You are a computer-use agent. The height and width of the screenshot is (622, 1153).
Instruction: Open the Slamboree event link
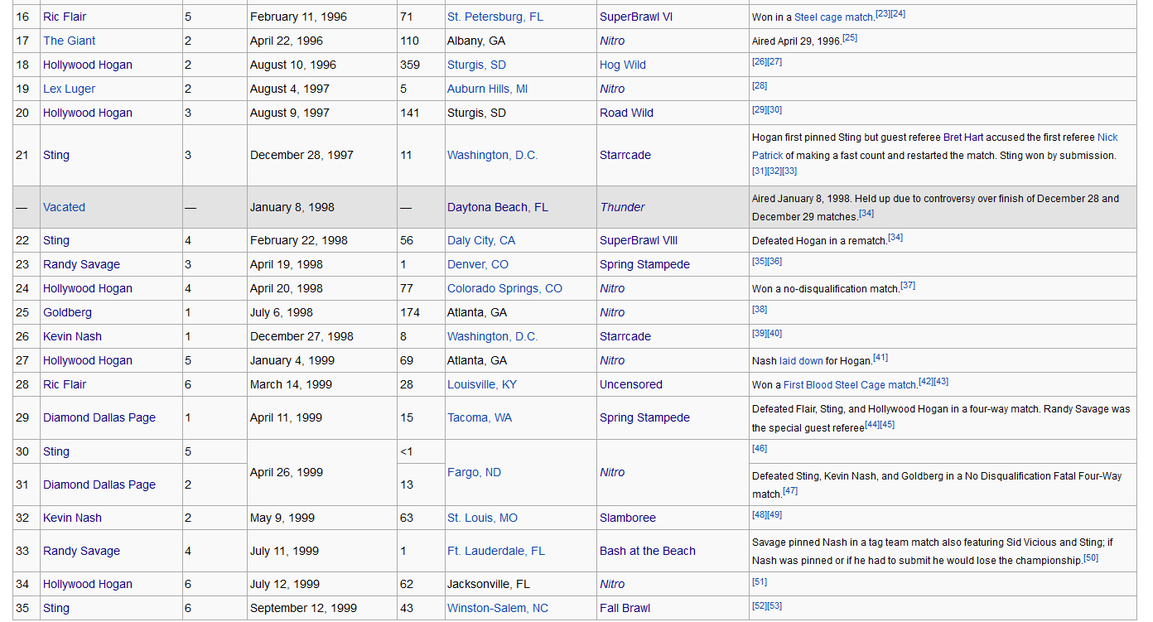(627, 518)
